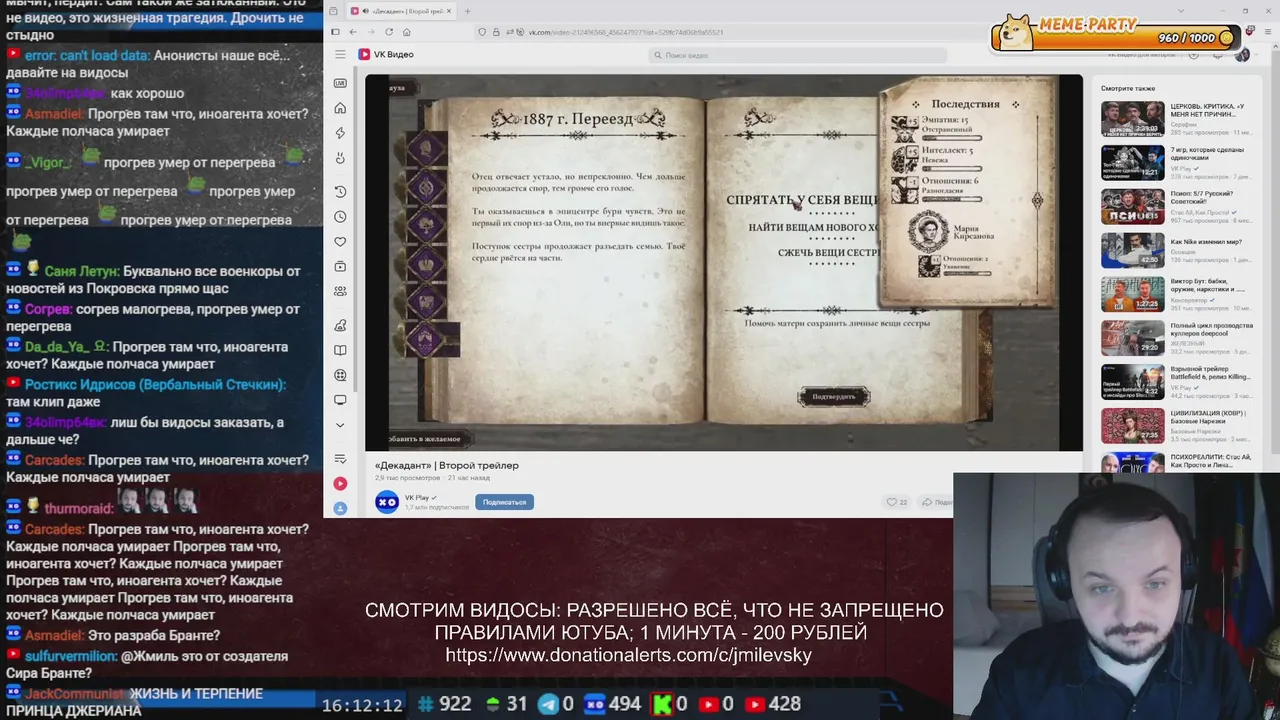The image size is (1280, 720).
Task: Go to VK Video home sidebar icon
Action: 340,108
